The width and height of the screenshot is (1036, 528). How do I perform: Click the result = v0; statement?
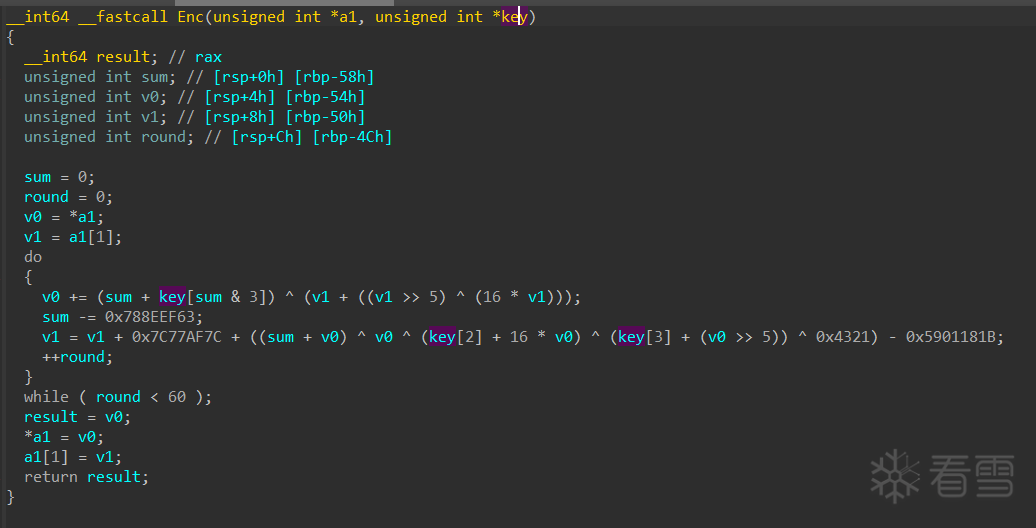(x=78, y=416)
